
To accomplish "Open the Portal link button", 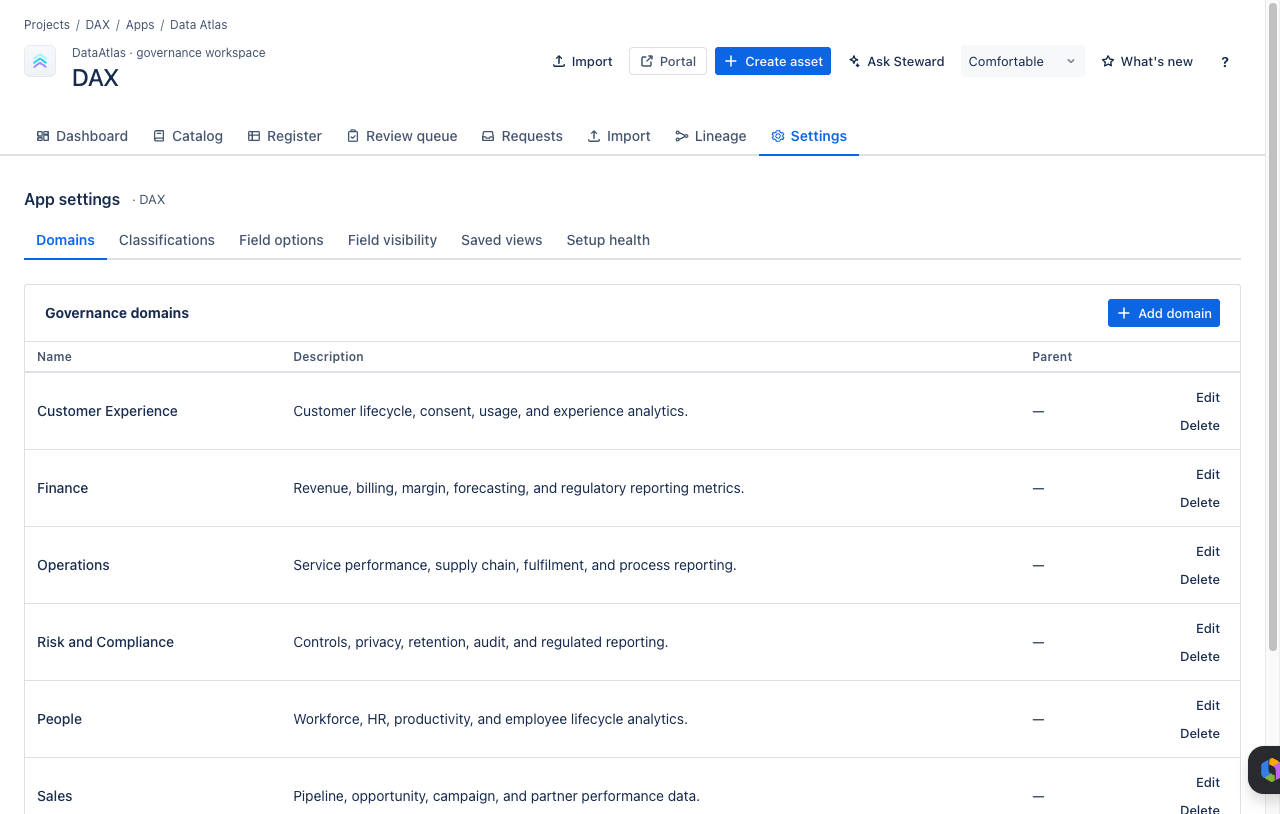I will tap(668, 61).
